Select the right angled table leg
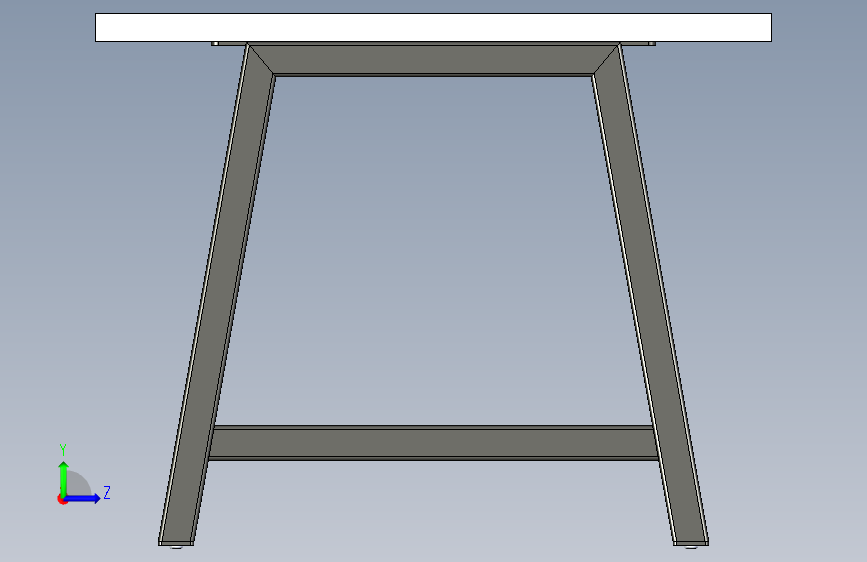Screen dimensions: 867x562 point(650,295)
